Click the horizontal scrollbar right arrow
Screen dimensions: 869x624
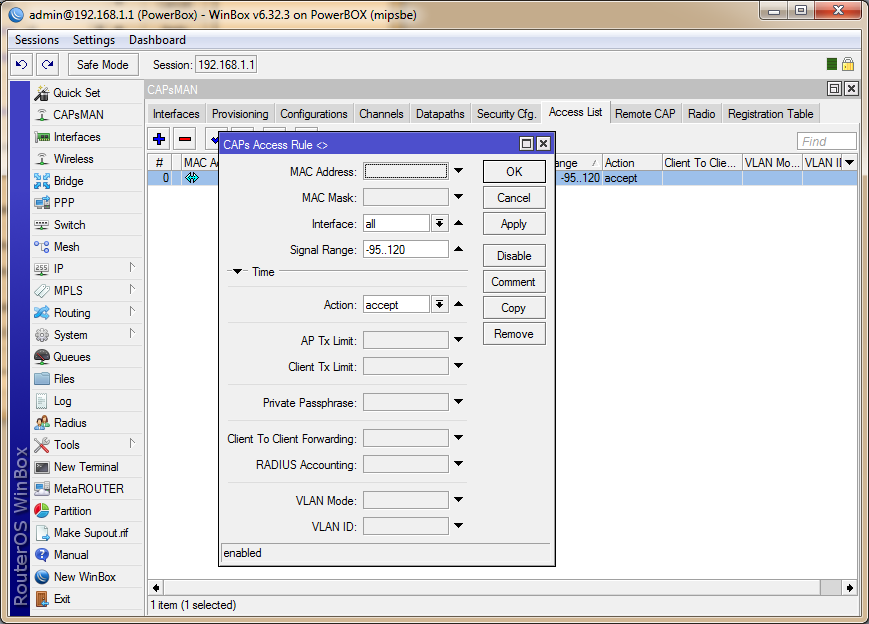(849, 587)
